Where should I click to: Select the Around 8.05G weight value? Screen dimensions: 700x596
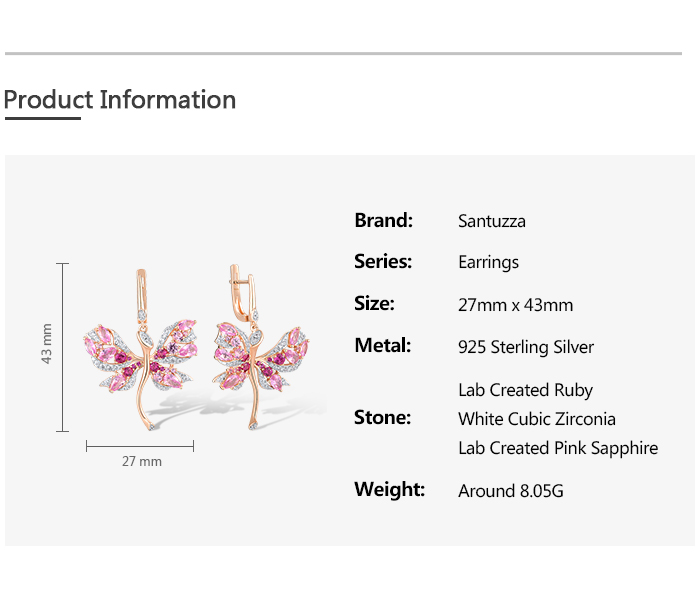(510, 491)
